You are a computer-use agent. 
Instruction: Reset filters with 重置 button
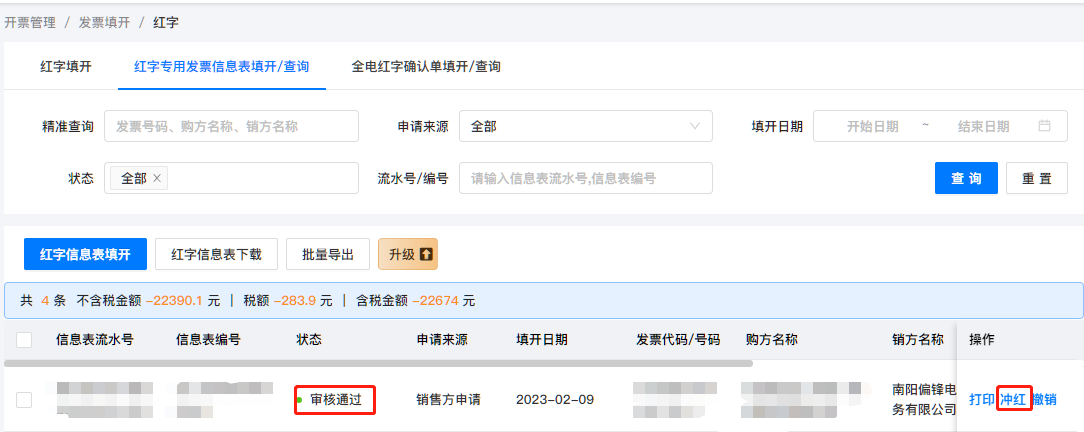1037,178
